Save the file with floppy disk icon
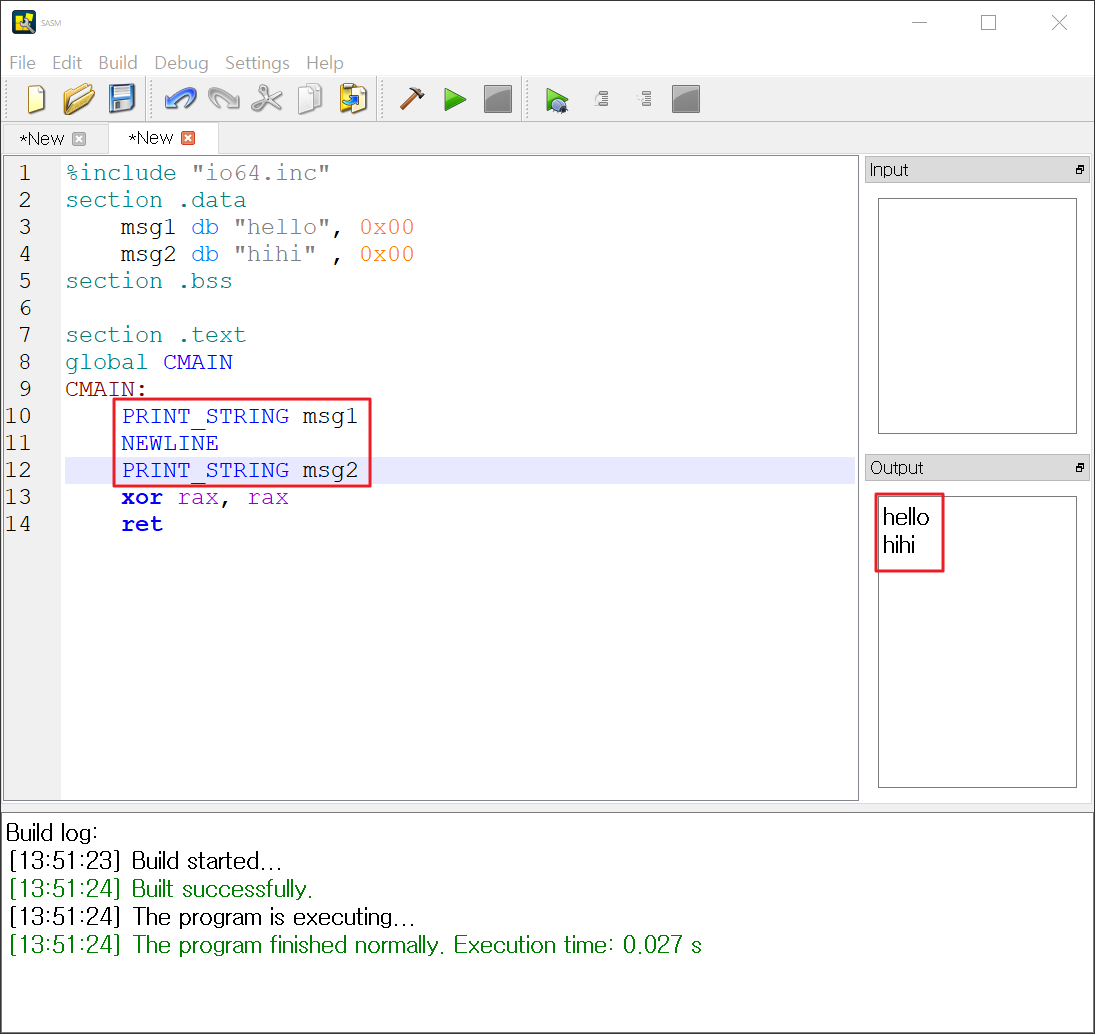Image resolution: width=1095 pixels, height=1034 pixels. 122,99
